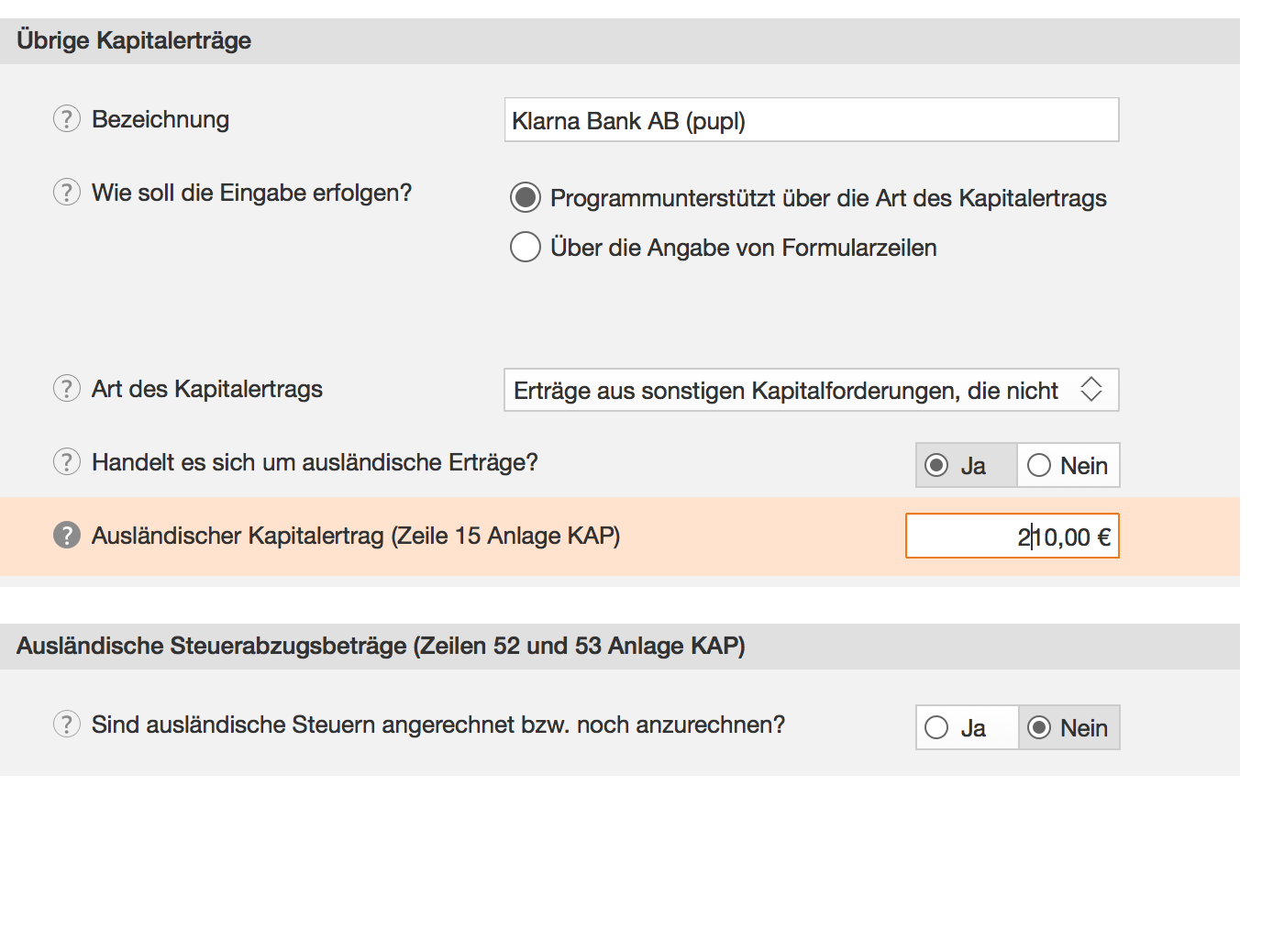Open the Art des Kapitalertrags dropdown

click(x=811, y=391)
